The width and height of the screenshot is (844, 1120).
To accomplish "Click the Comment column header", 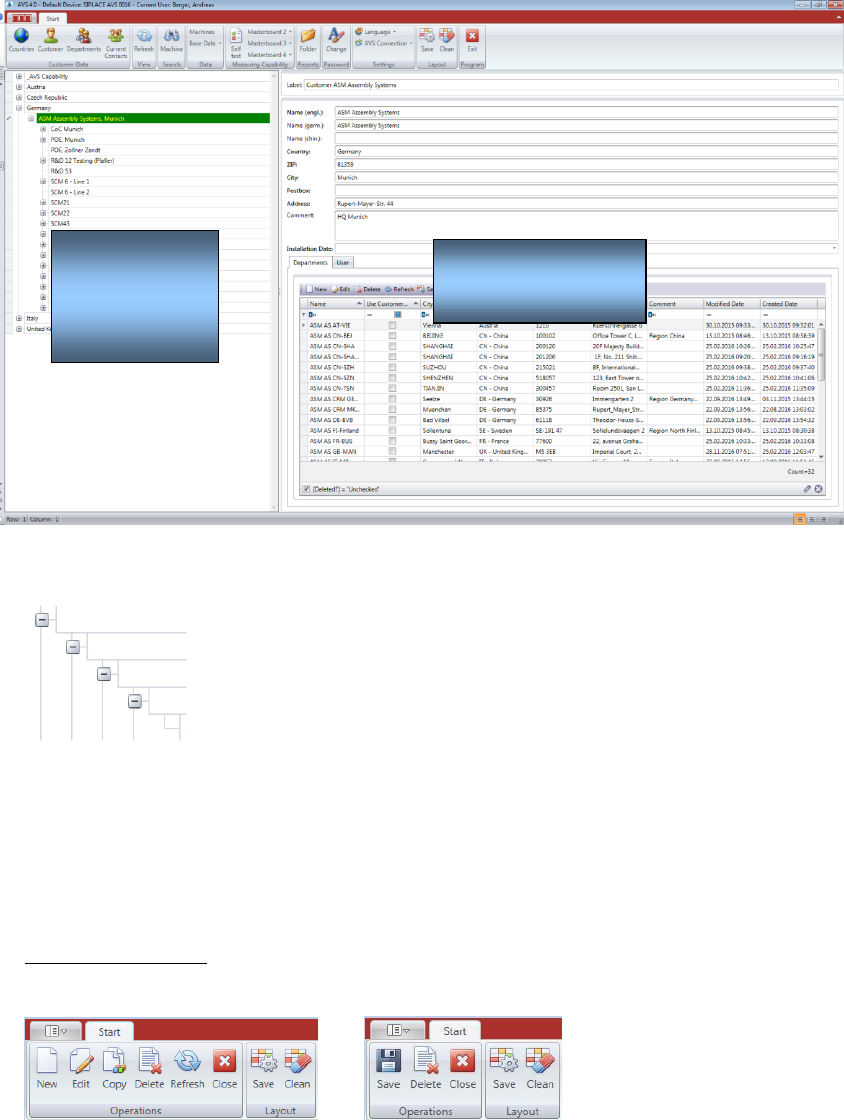I will [x=675, y=304].
